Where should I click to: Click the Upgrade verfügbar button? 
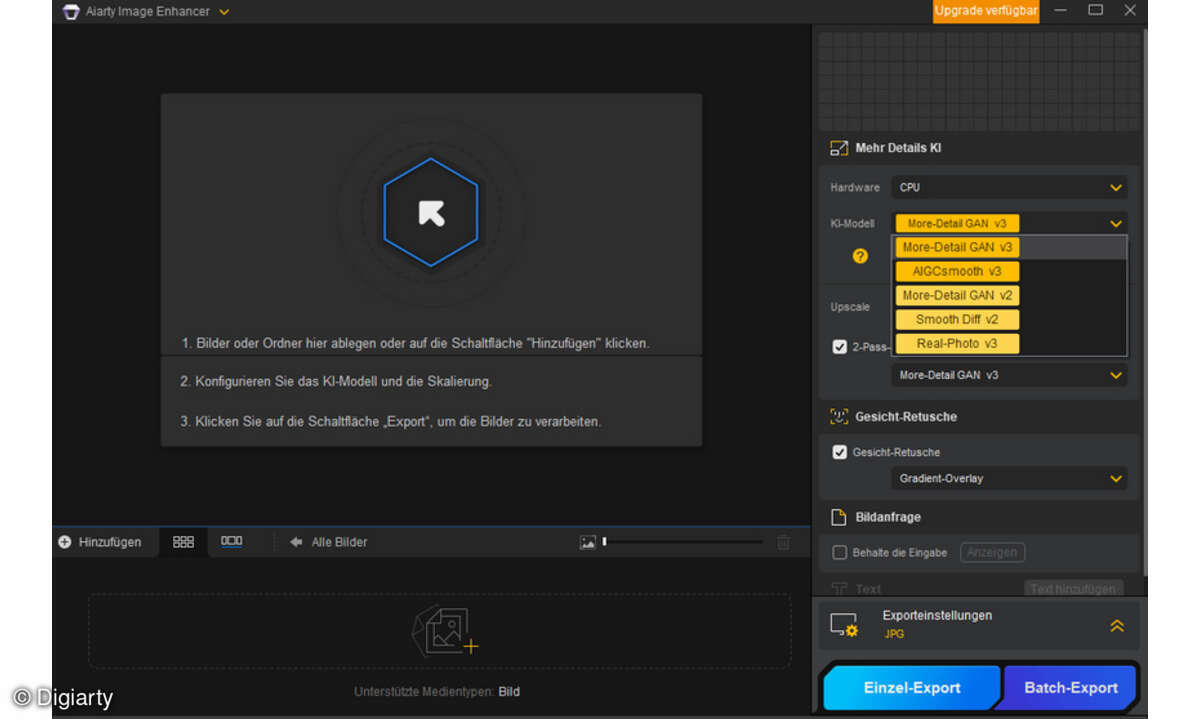(986, 11)
